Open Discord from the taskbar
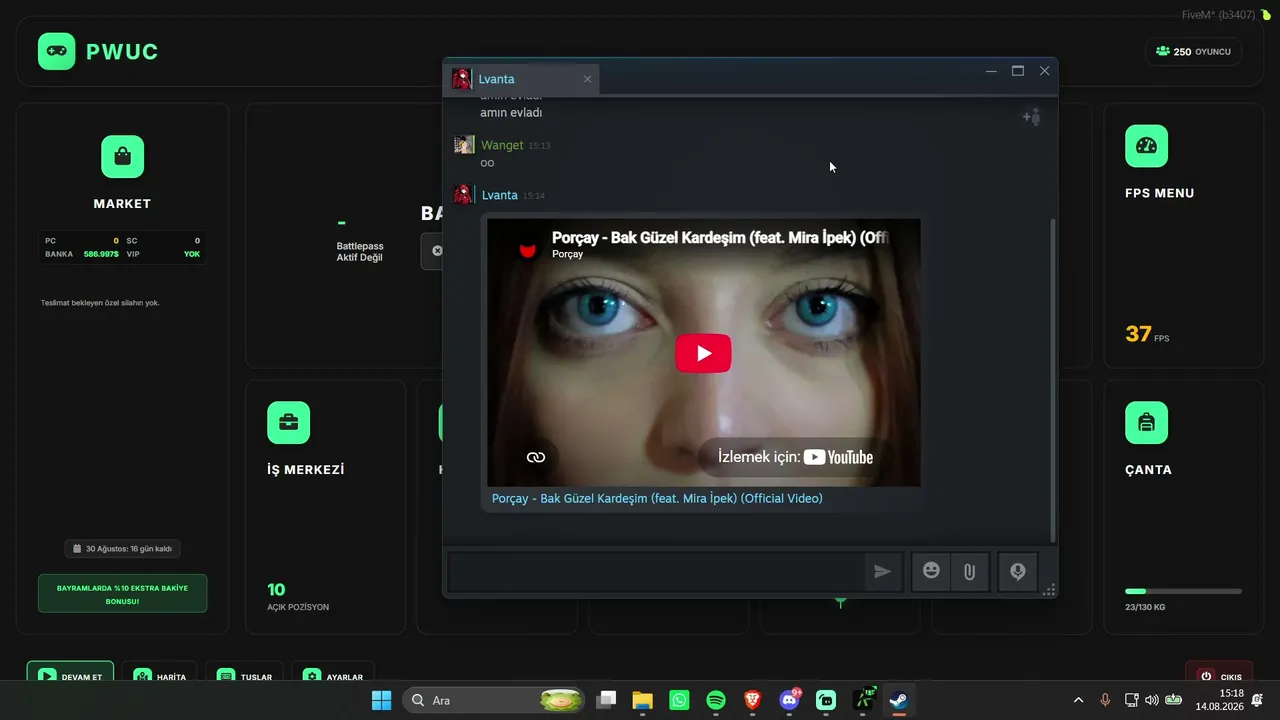1280x720 pixels. (790, 701)
